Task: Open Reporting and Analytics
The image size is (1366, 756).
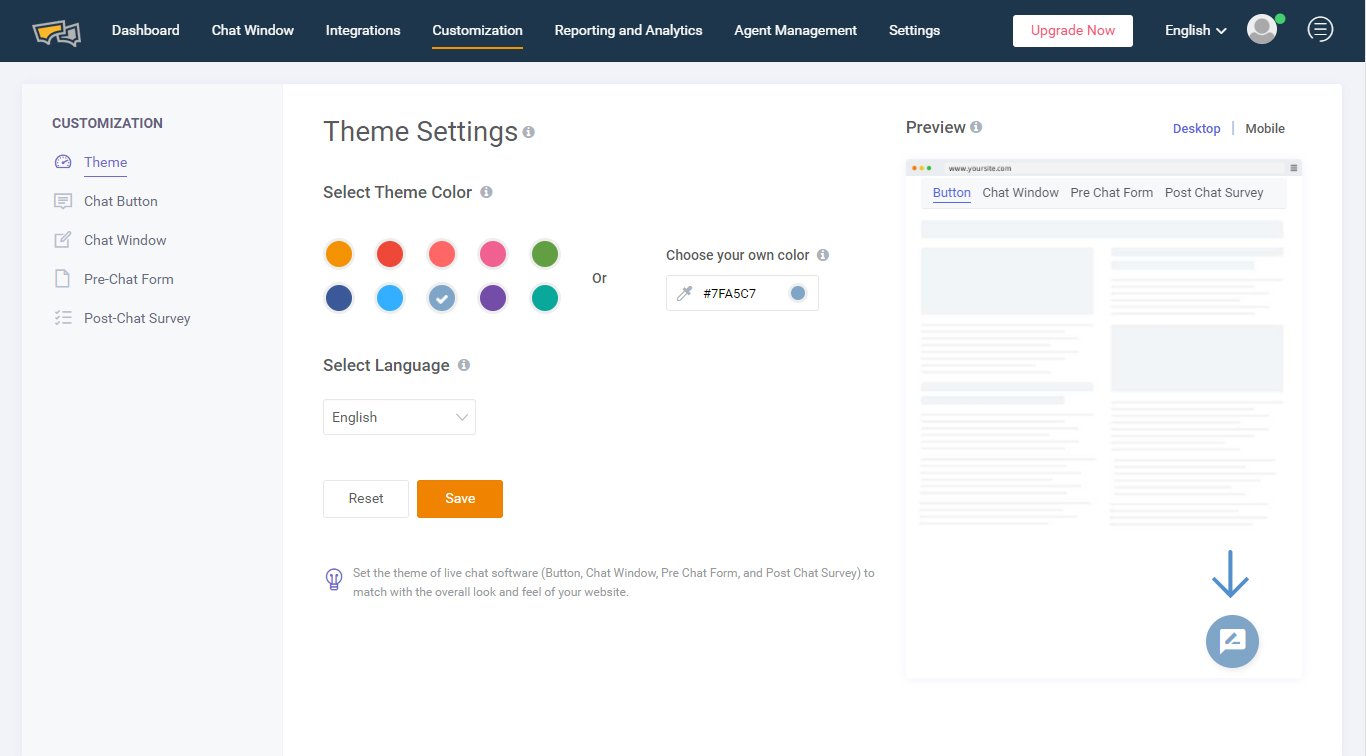Action: pyautogui.click(x=629, y=30)
